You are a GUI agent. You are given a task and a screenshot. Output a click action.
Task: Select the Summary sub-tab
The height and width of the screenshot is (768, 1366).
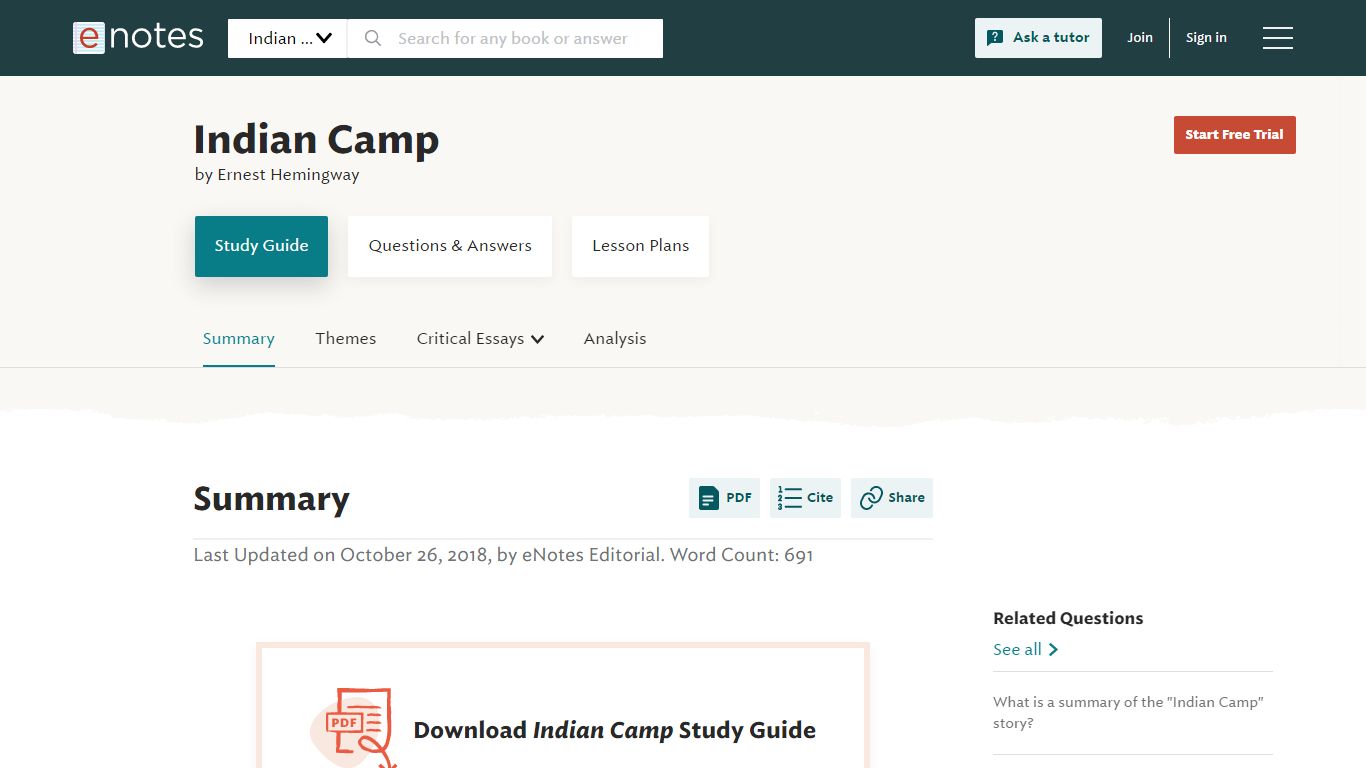click(238, 339)
